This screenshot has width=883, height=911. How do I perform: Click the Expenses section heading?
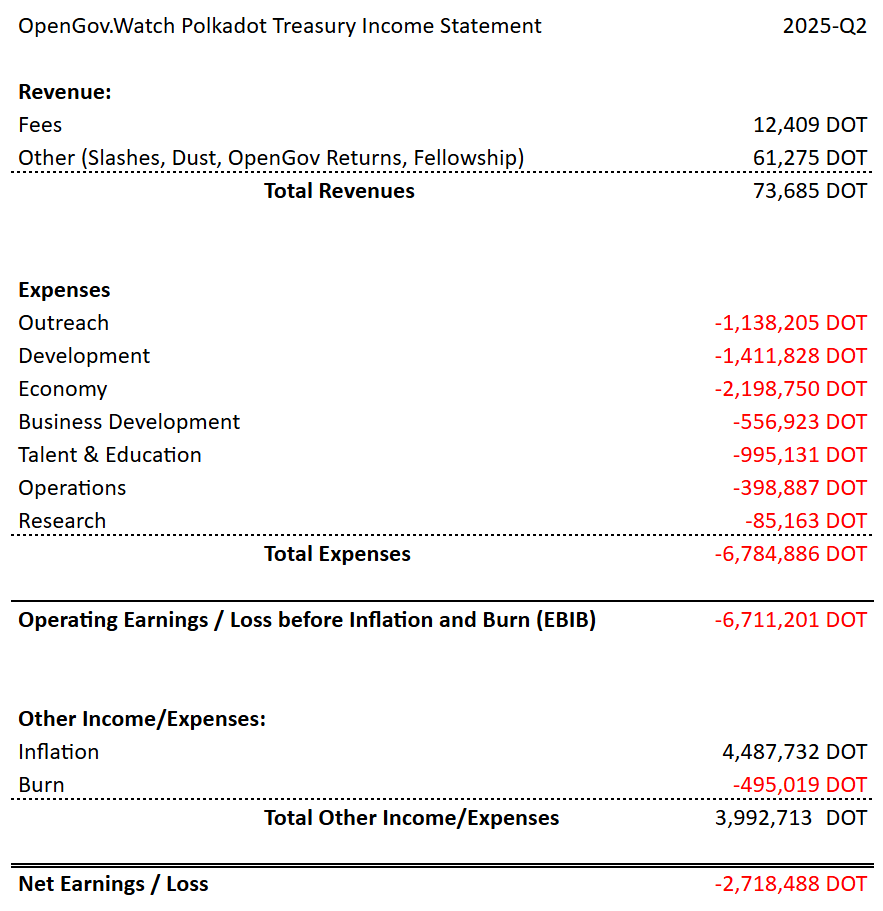(64, 290)
